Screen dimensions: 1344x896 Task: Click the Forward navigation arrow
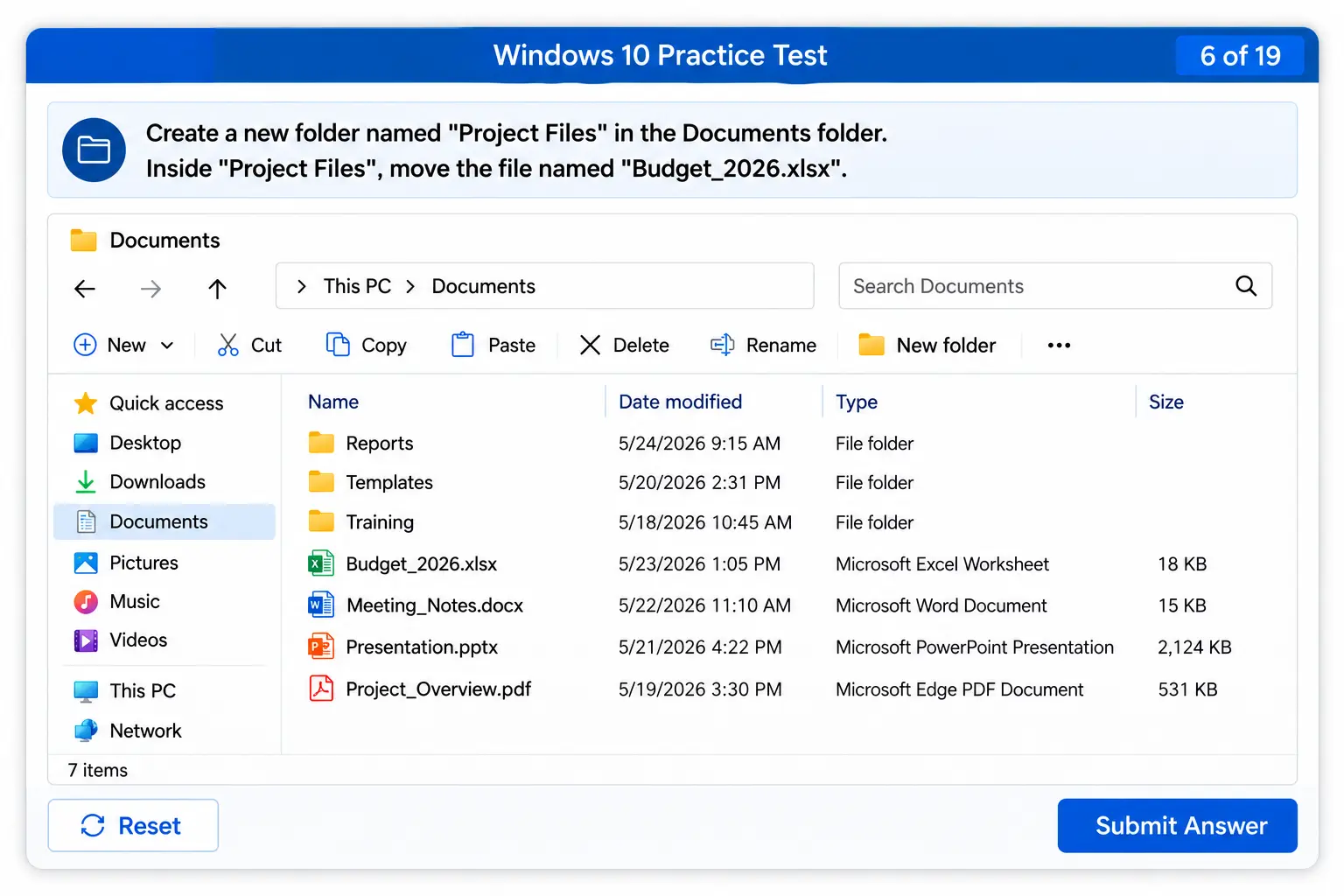pos(150,289)
